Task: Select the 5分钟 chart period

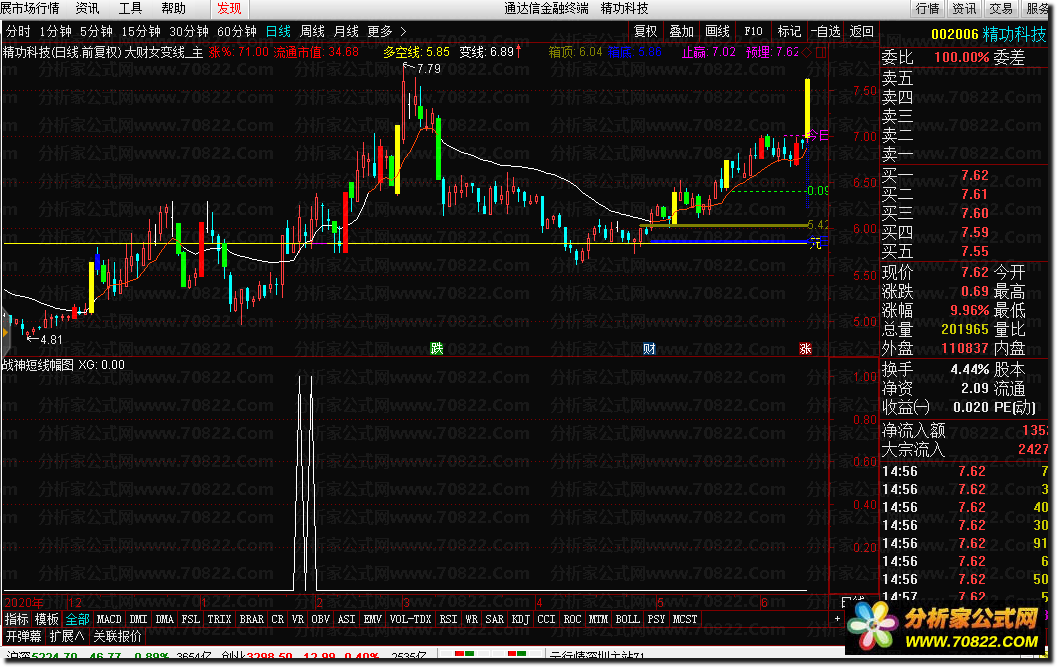Action: tap(96, 32)
